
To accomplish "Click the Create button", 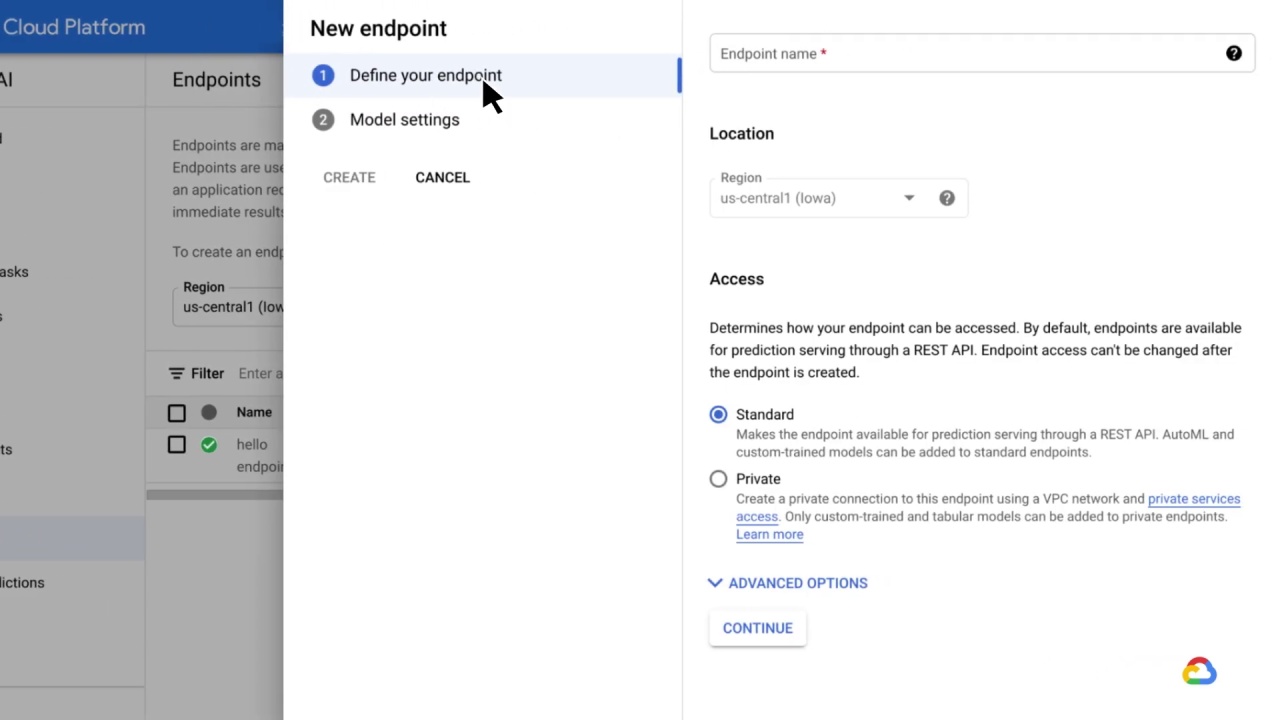I will click(349, 177).
